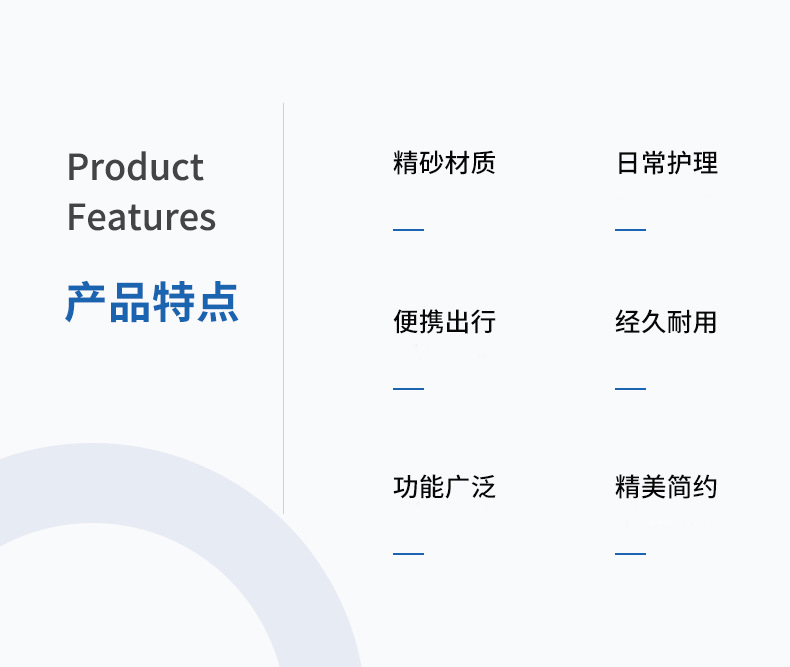Click blue underline beneath 日常护理
This screenshot has height=667, width=790.
point(630,230)
